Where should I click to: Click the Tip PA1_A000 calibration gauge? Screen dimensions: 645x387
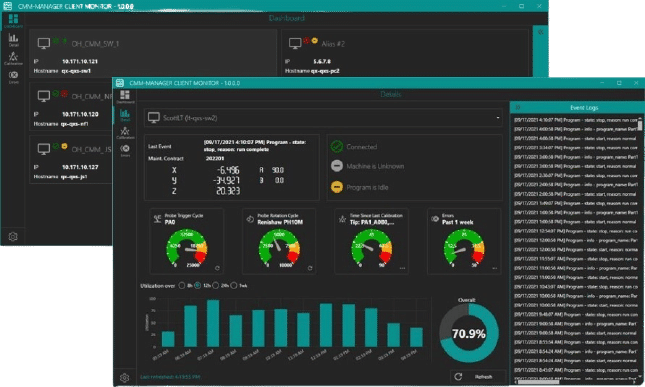[371, 248]
